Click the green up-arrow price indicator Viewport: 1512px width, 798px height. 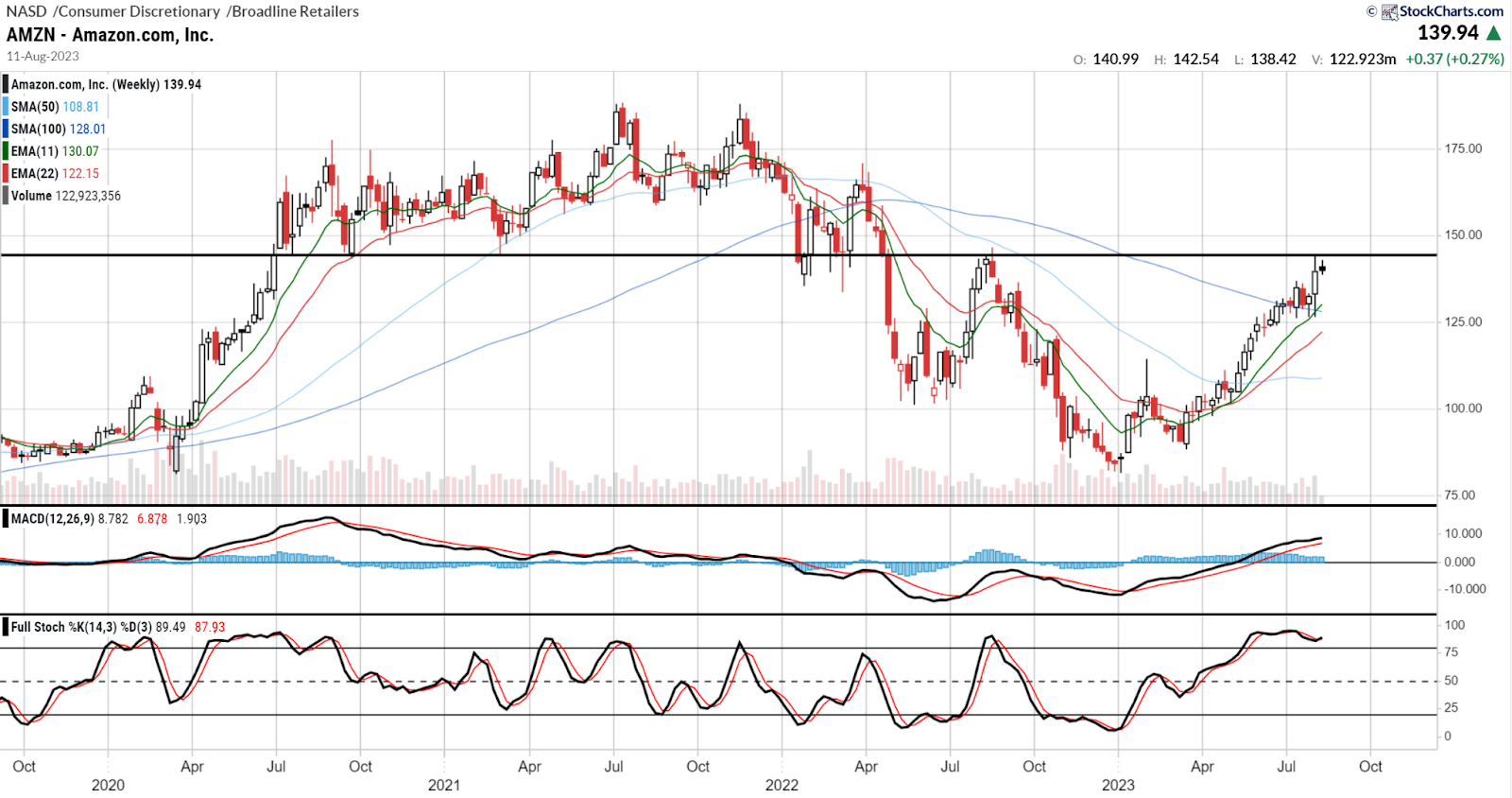tap(1494, 33)
